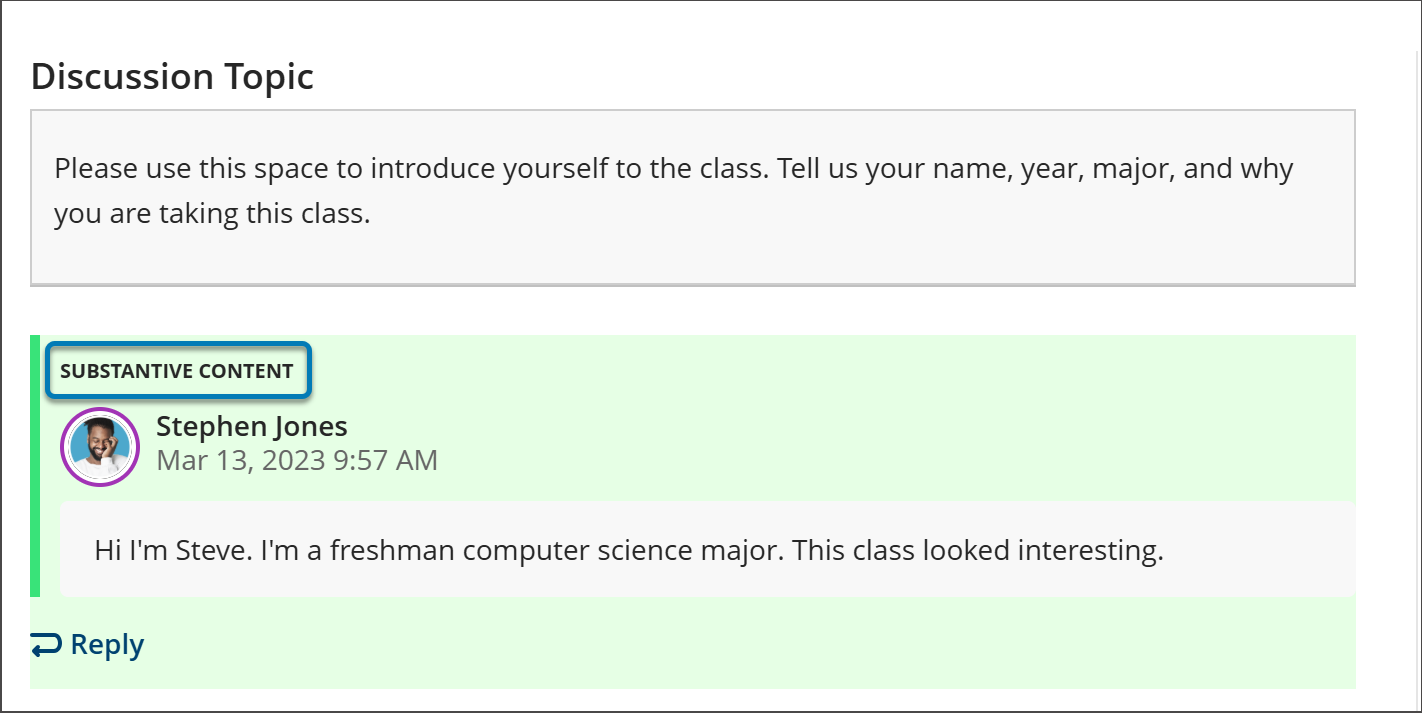Toggle the Substantive Content label
Screen dimensions: 1422x713
coord(179,370)
